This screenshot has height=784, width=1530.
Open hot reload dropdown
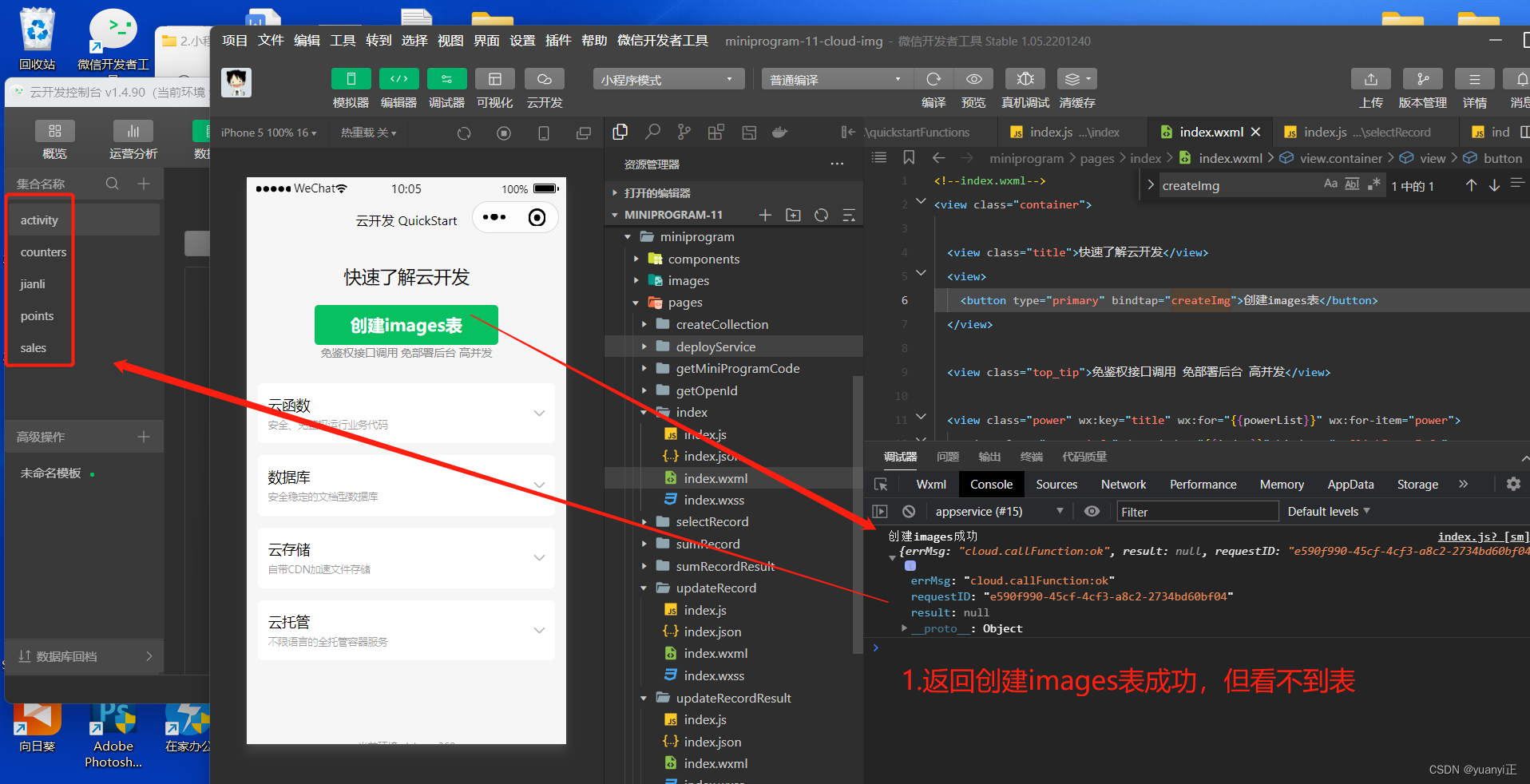[x=368, y=133]
